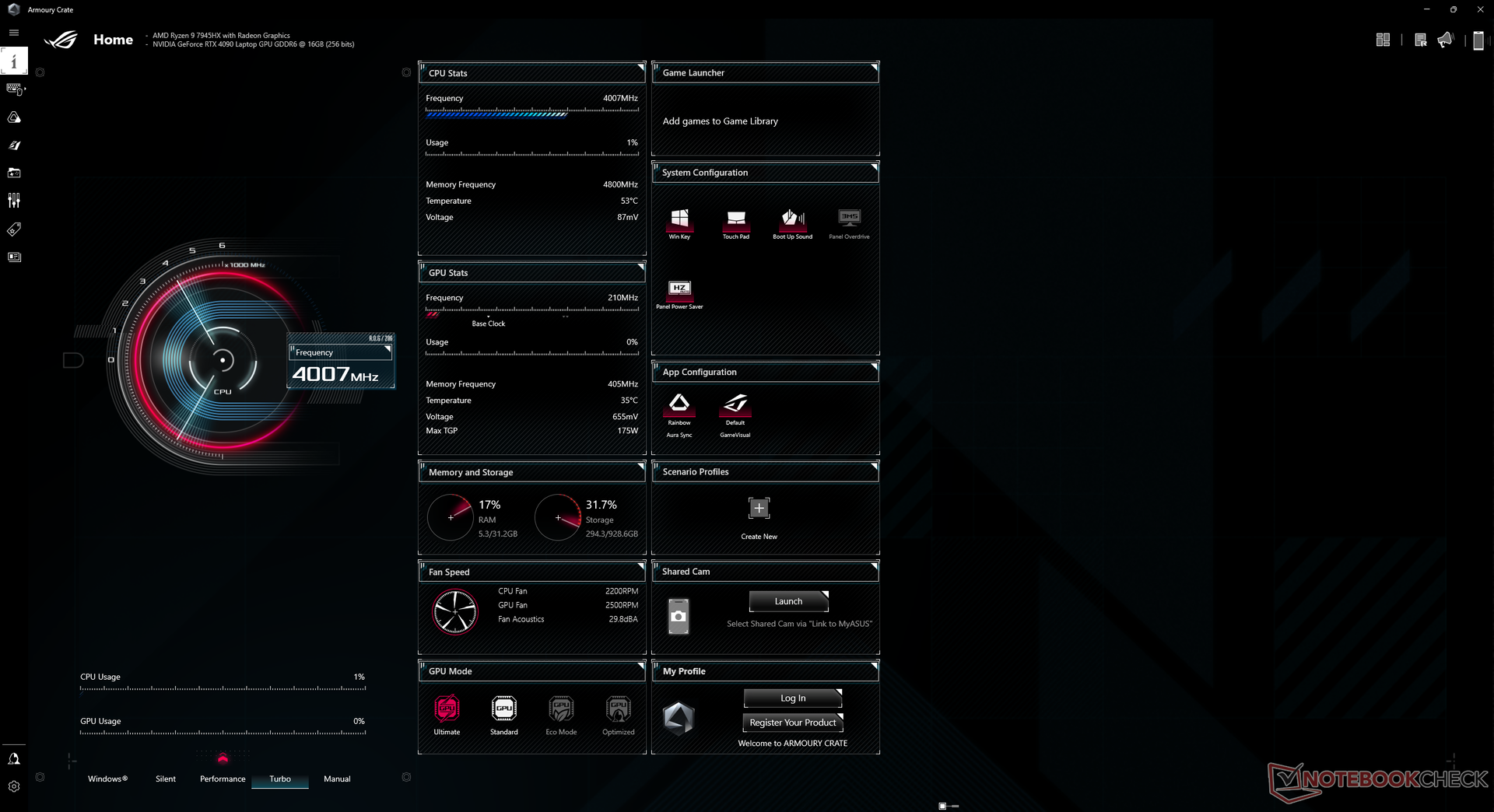The width and height of the screenshot is (1494, 812).
Task: Expand the CPU Stats panel corner arrow
Action: [x=641, y=67]
